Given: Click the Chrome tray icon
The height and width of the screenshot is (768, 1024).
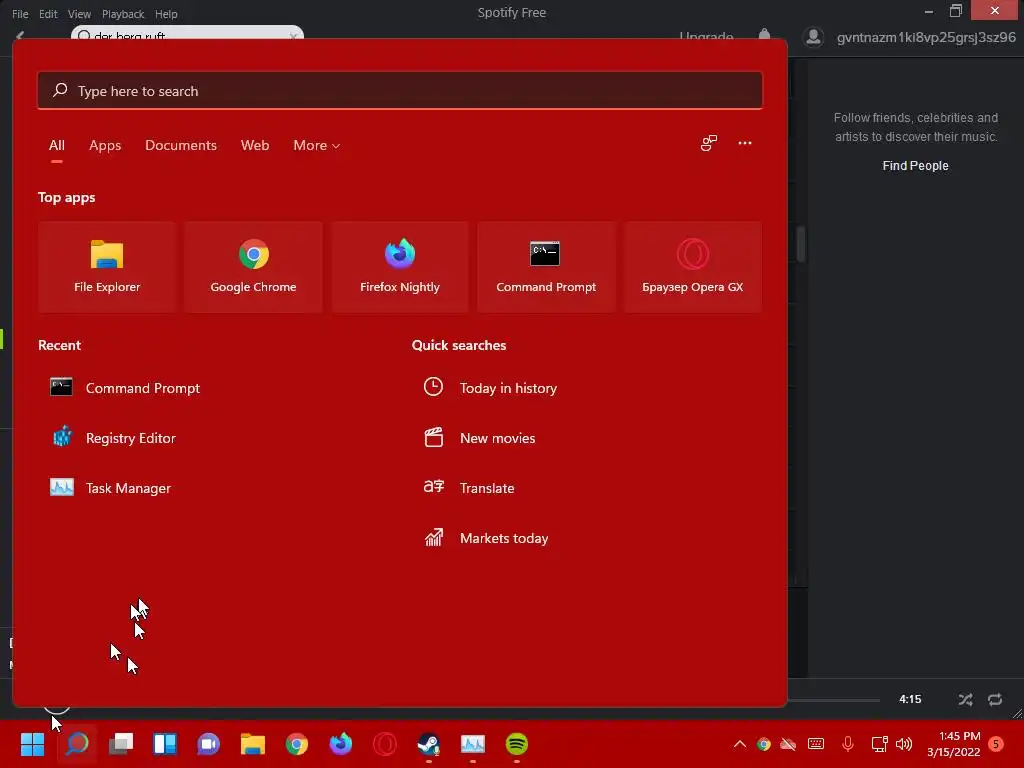Looking at the screenshot, I should (763, 744).
